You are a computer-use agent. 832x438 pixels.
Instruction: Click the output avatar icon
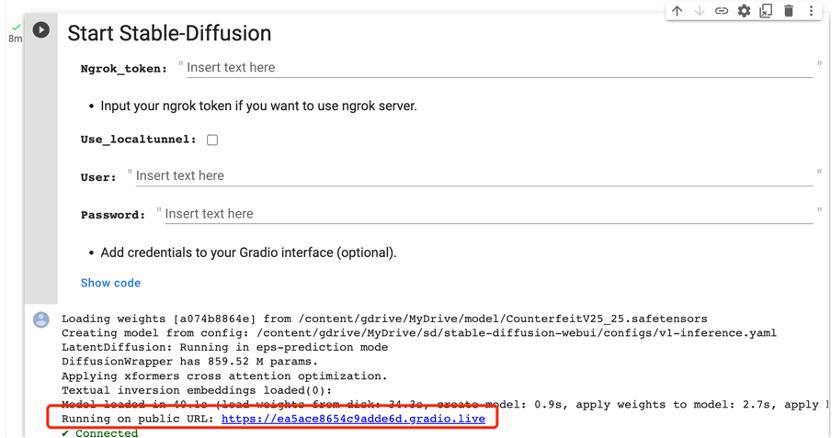[x=41, y=319]
